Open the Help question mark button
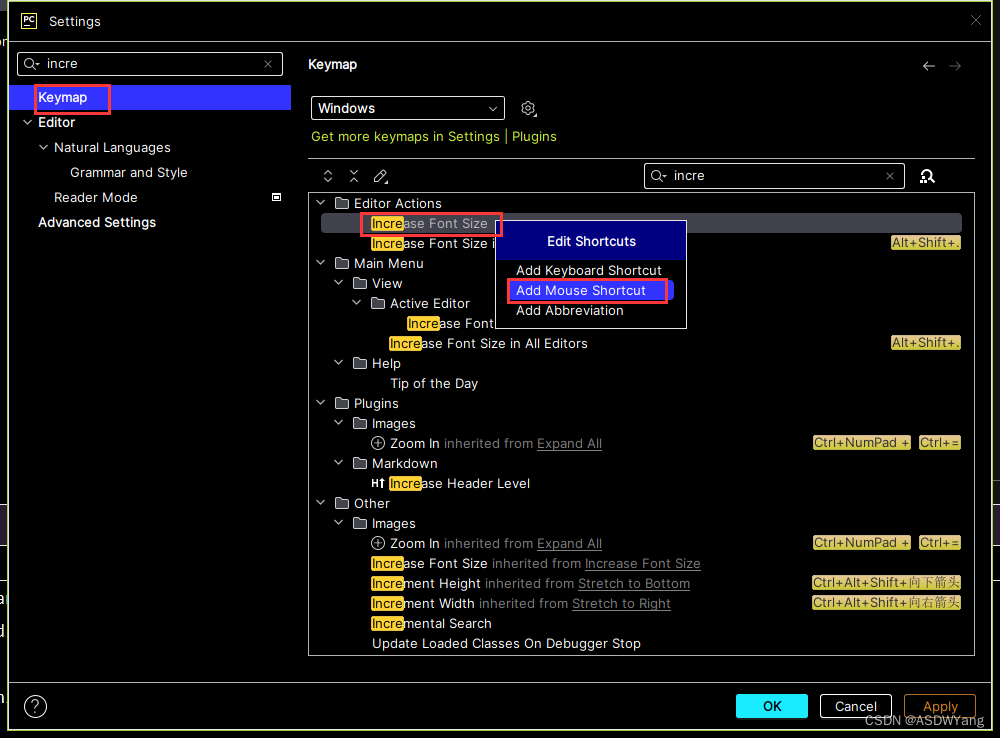Image resolution: width=1000 pixels, height=738 pixels. pyautogui.click(x=35, y=706)
